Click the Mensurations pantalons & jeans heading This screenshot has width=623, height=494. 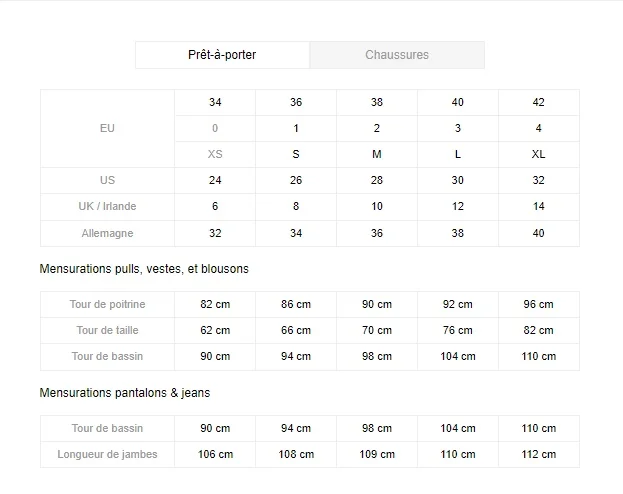[x=125, y=393]
